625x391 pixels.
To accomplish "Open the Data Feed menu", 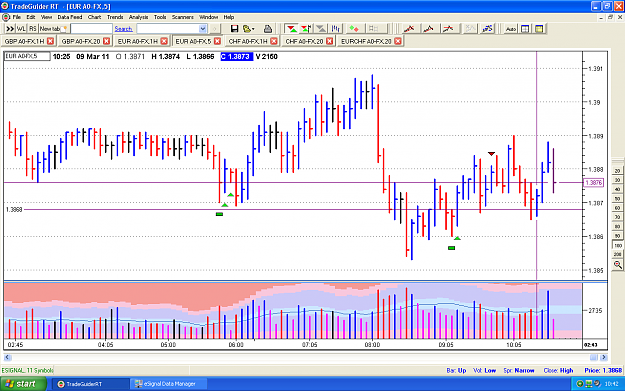I will [x=70, y=17].
